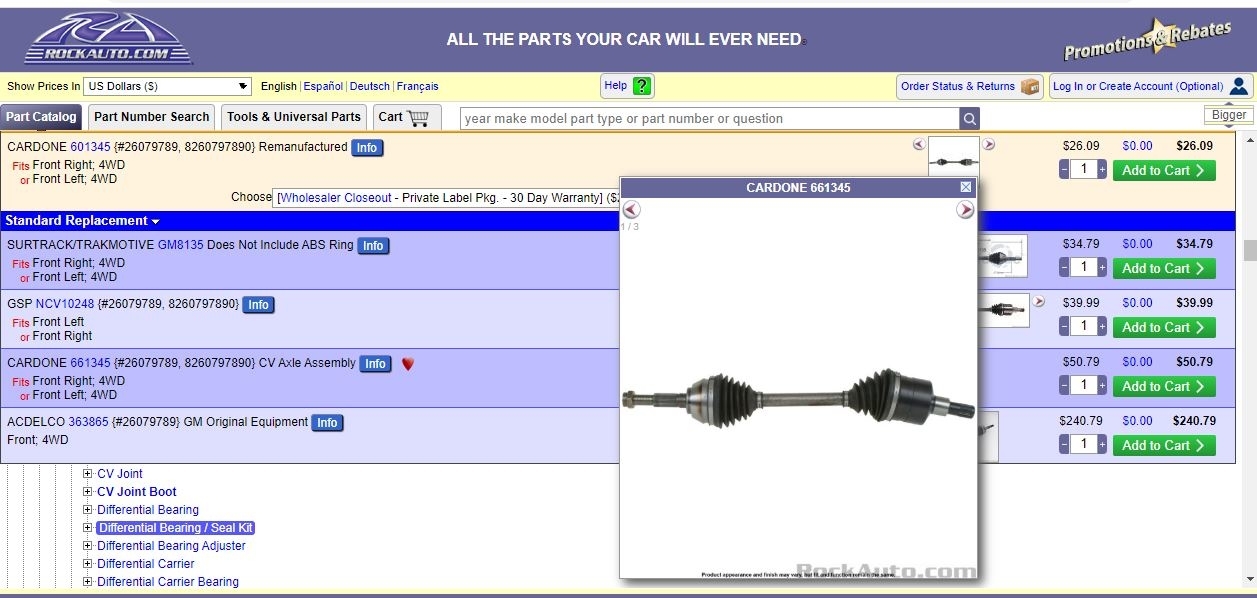Open Info for ACDELCO 363865
The height and width of the screenshot is (598, 1257).
pos(327,423)
